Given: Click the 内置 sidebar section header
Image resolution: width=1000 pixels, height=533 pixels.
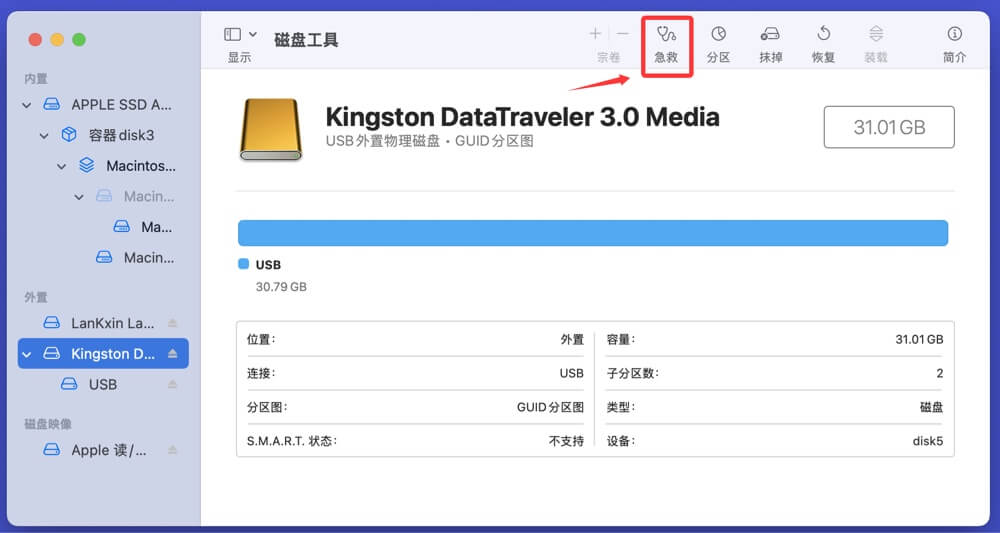Looking at the screenshot, I should pyautogui.click(x=36, y=78).
